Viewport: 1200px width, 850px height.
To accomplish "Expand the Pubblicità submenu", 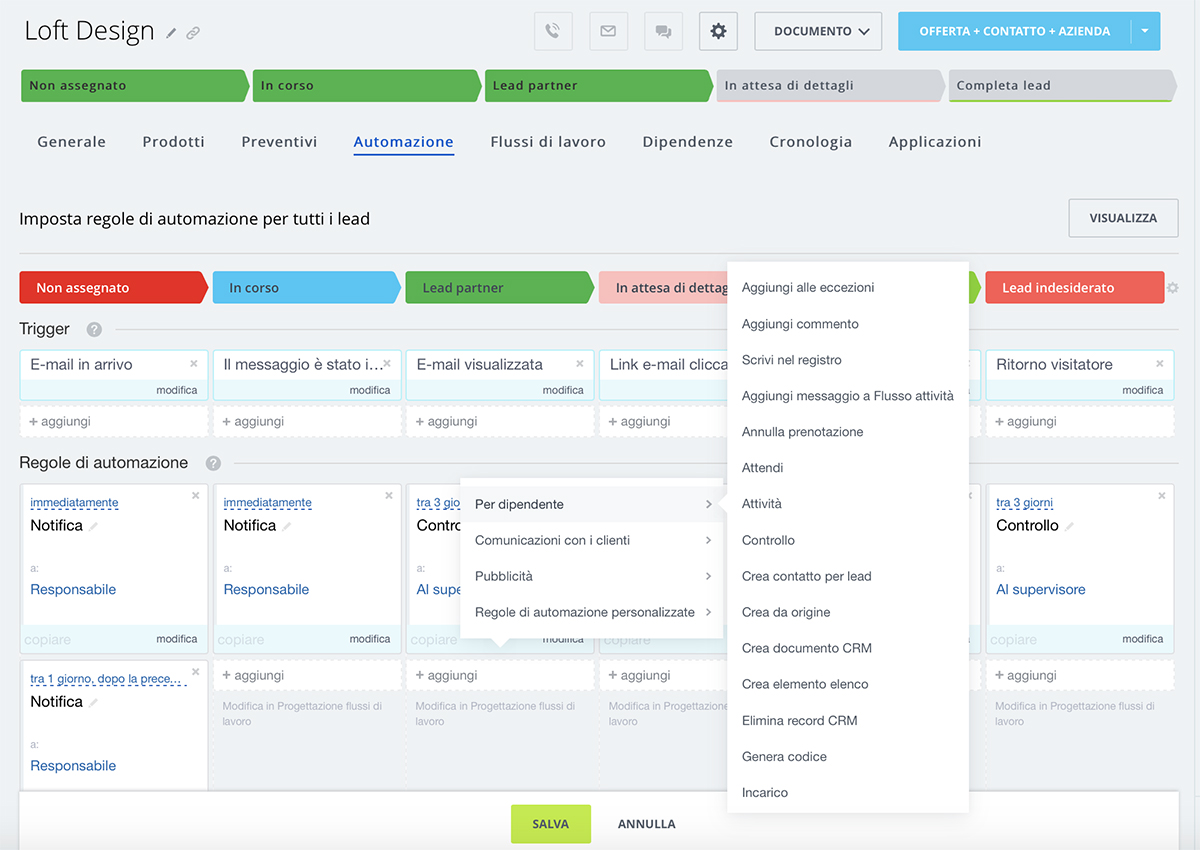I will (592, 576).
